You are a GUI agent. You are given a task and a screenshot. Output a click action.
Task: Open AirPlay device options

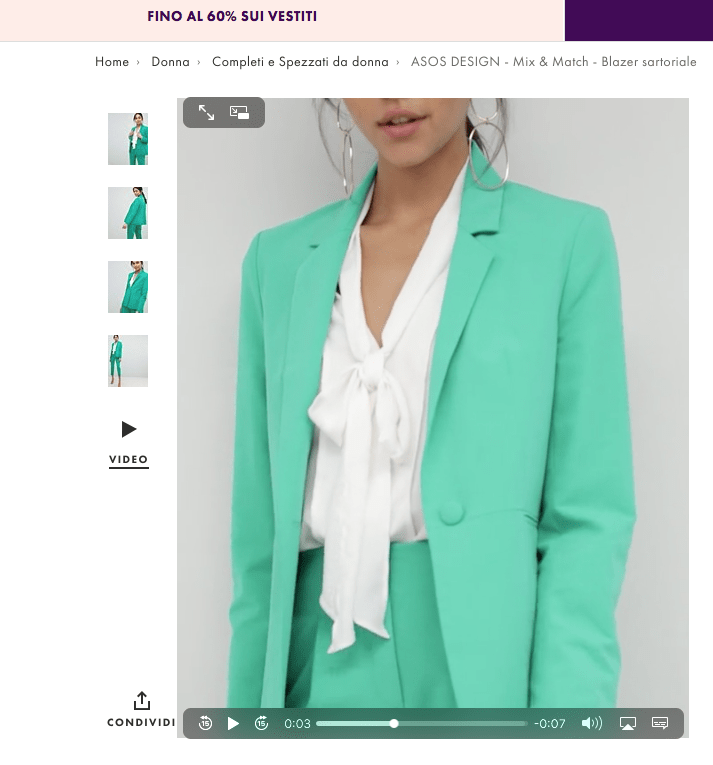click(x=628, y=723)
